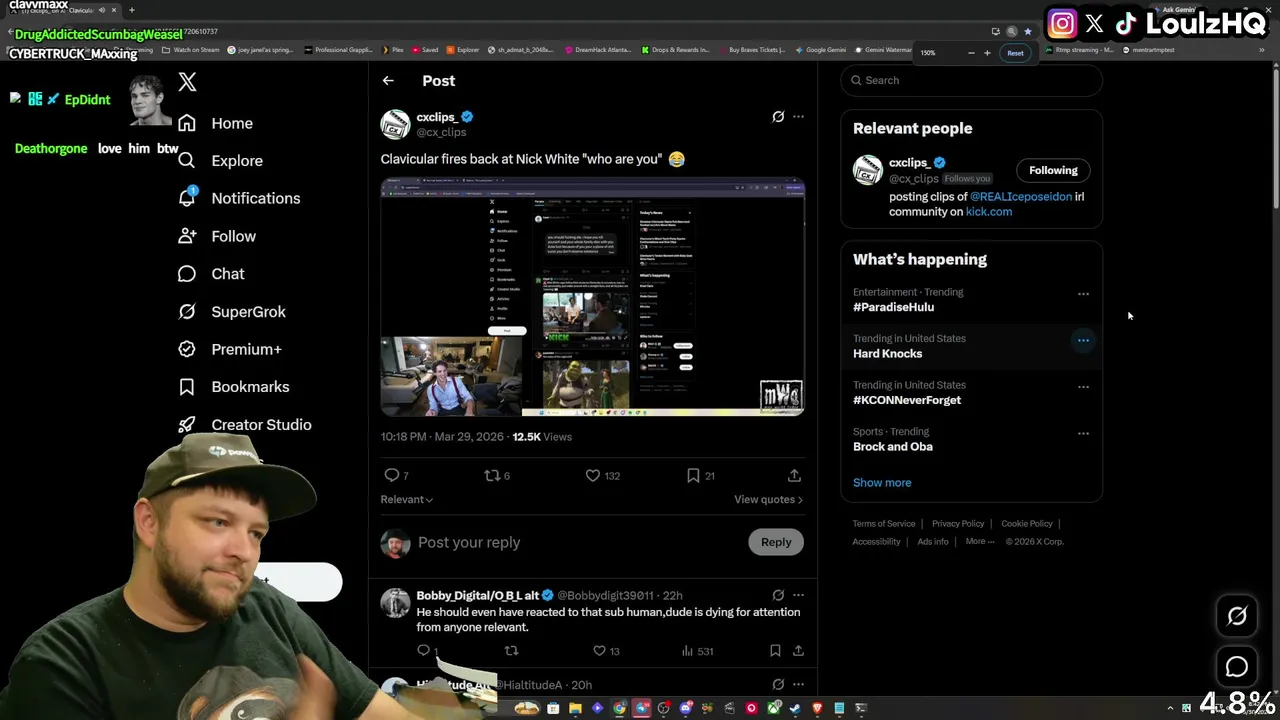Open Creator Studio in the sidebar
This screenshot has height=720, width=1280.
click(245, 425)
